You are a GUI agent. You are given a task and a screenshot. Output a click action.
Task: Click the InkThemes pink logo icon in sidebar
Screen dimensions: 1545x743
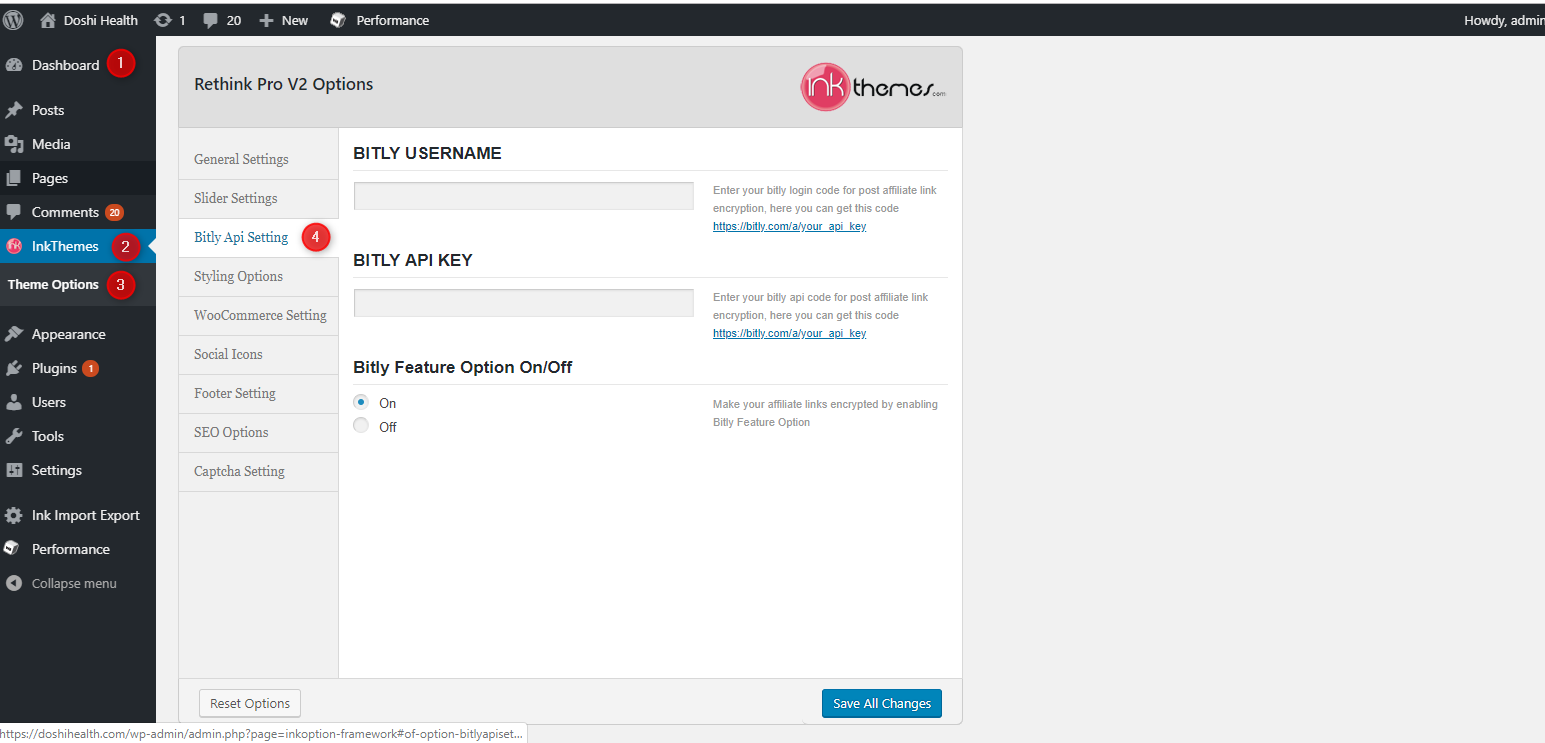(14, 246)
